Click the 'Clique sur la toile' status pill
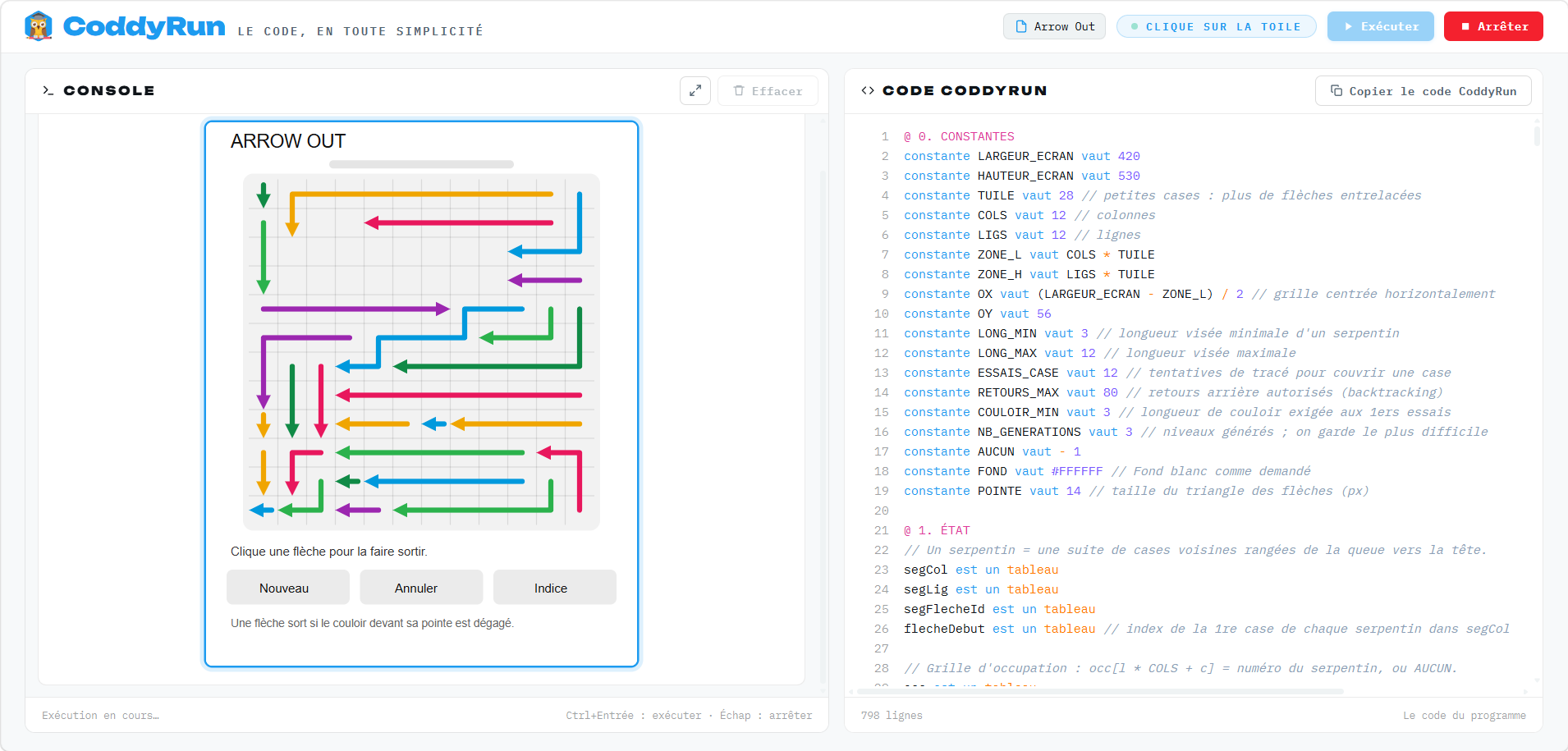The height and width of the screenshot is (751, 1568). [1216, 26]
